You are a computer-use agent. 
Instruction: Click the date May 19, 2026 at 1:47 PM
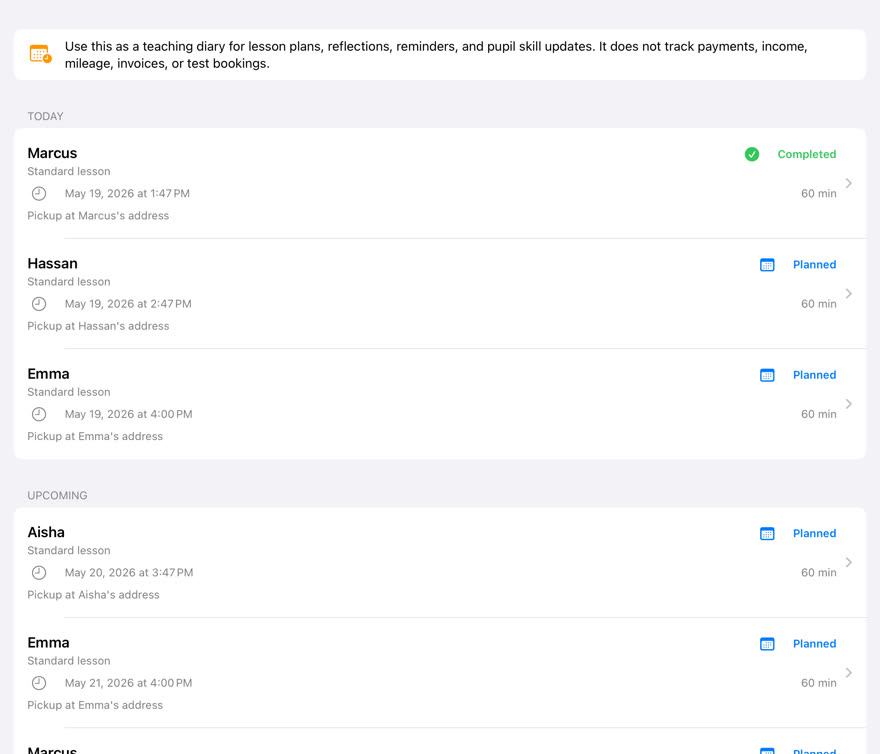point(127,194)
